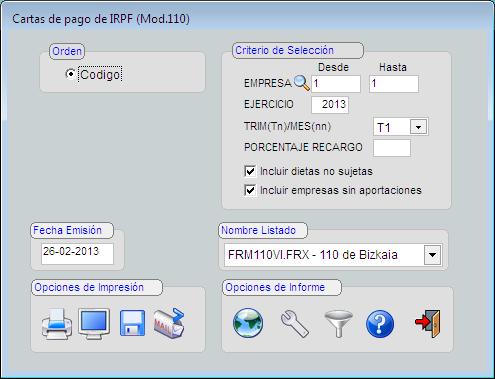Click the Codigo label text
The height and width of the screenshot is (379, 495).
[100, 74]
